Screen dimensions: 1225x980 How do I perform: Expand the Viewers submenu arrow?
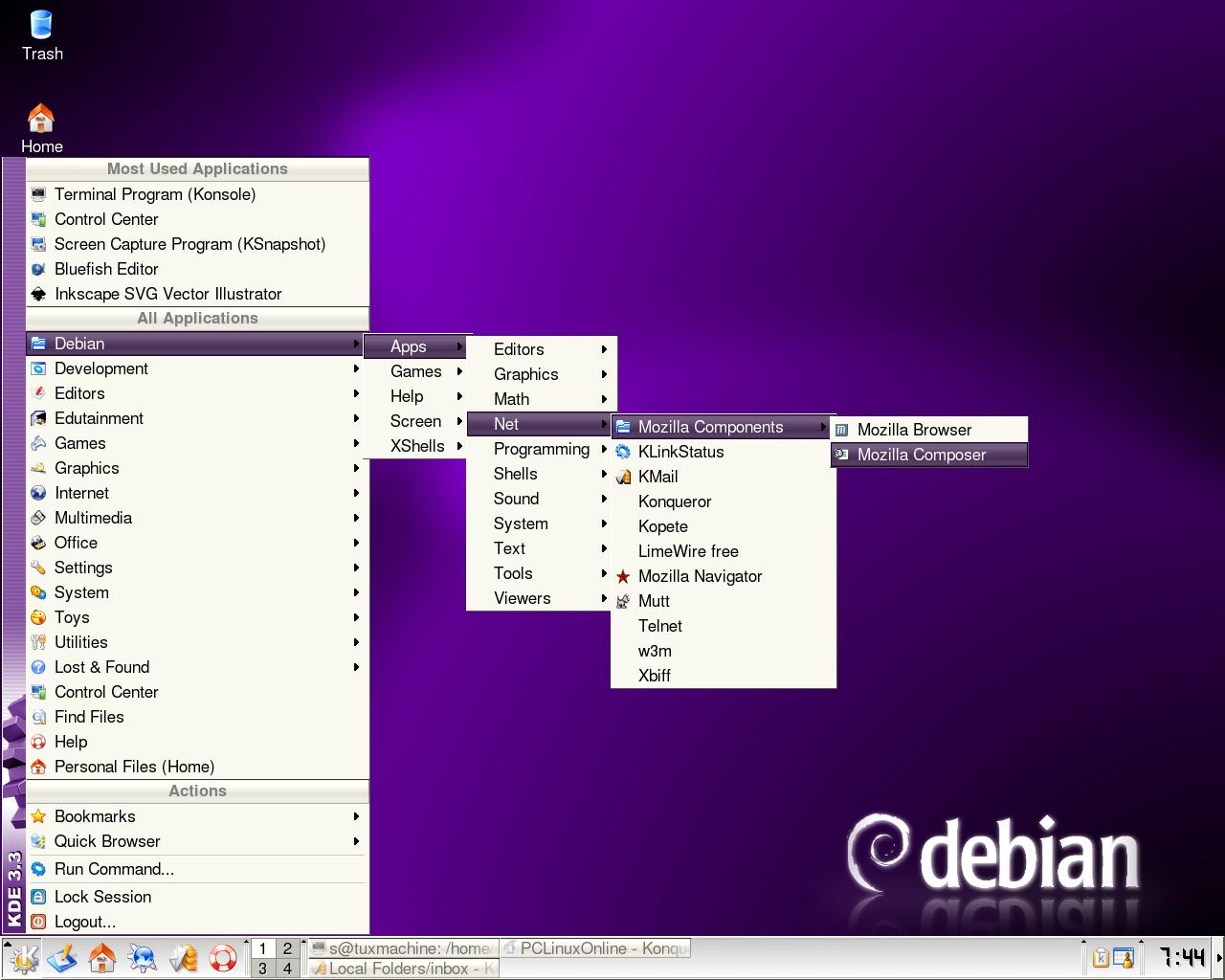(x=604, y=598)
